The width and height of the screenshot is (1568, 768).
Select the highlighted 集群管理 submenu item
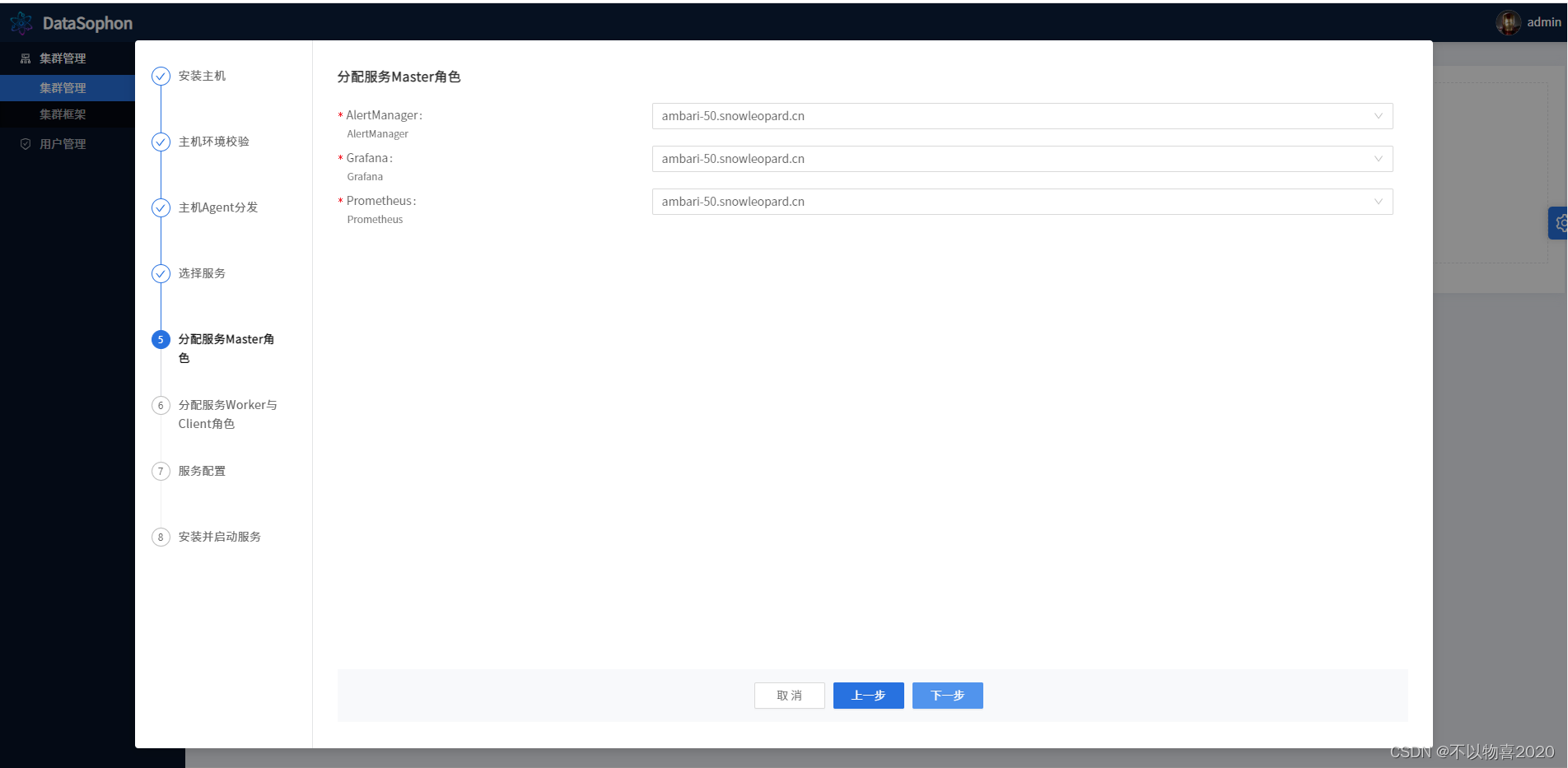68,88
